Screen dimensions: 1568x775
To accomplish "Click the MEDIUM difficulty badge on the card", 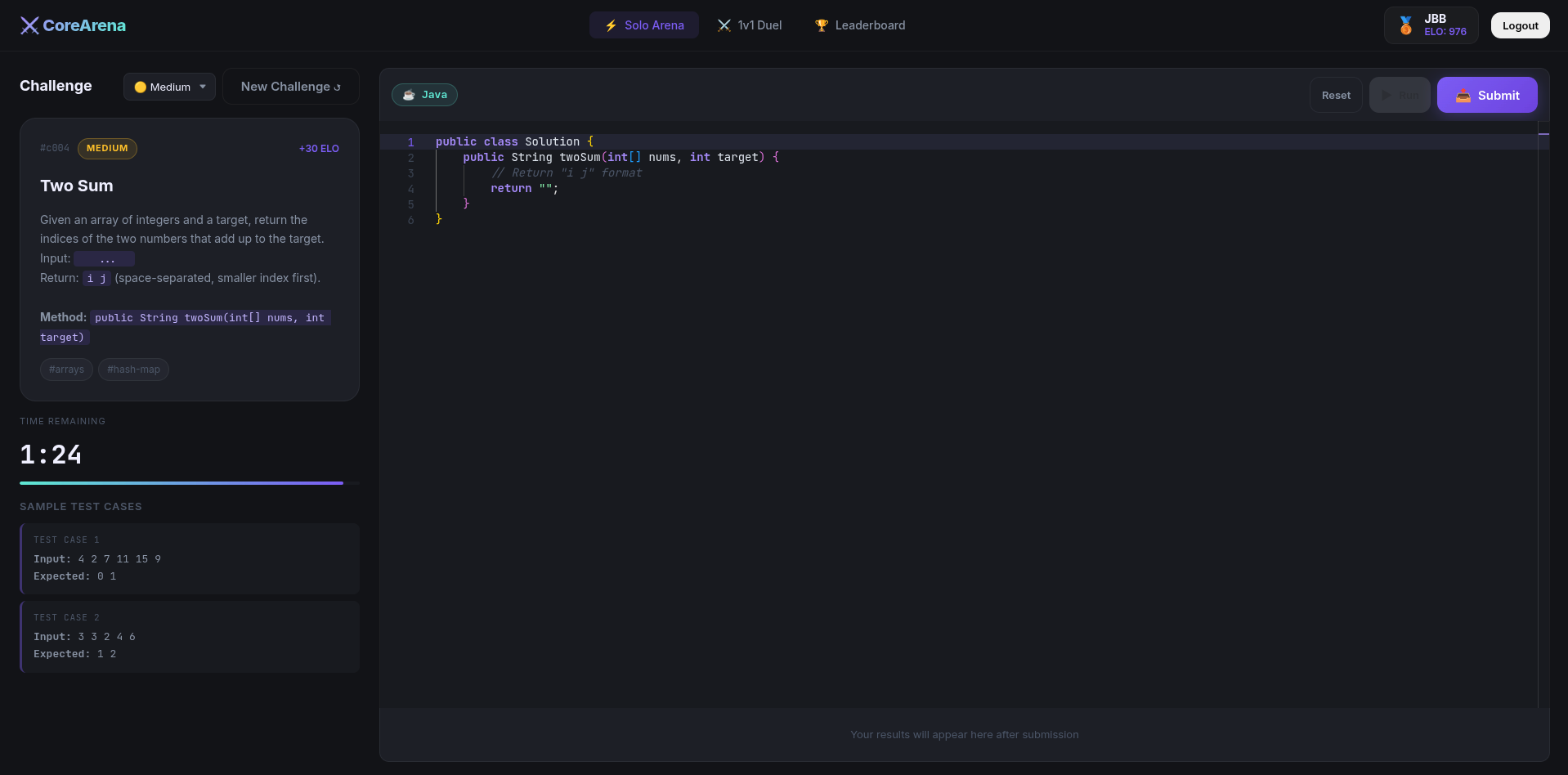I will (107, 149).
